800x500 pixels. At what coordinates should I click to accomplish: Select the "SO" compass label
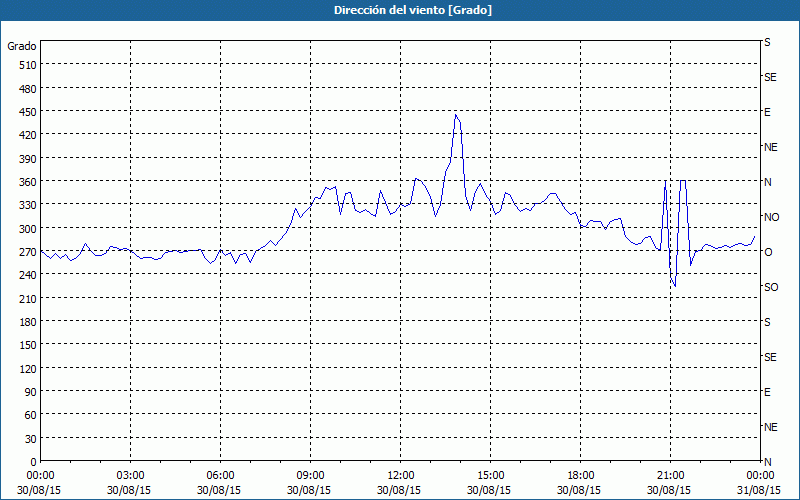[771, 287]
